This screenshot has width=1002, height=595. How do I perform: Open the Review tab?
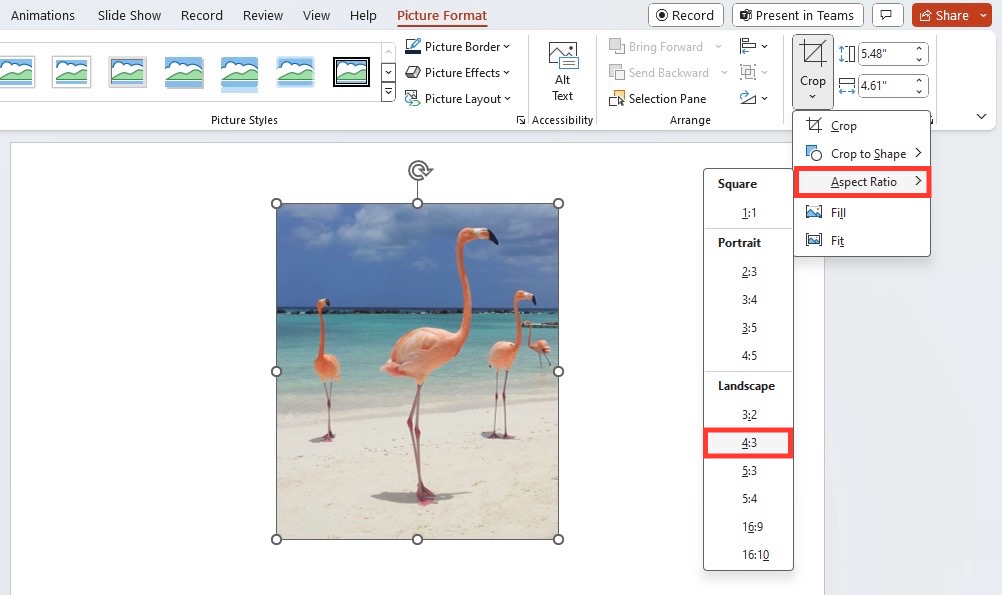click(263, 15)
